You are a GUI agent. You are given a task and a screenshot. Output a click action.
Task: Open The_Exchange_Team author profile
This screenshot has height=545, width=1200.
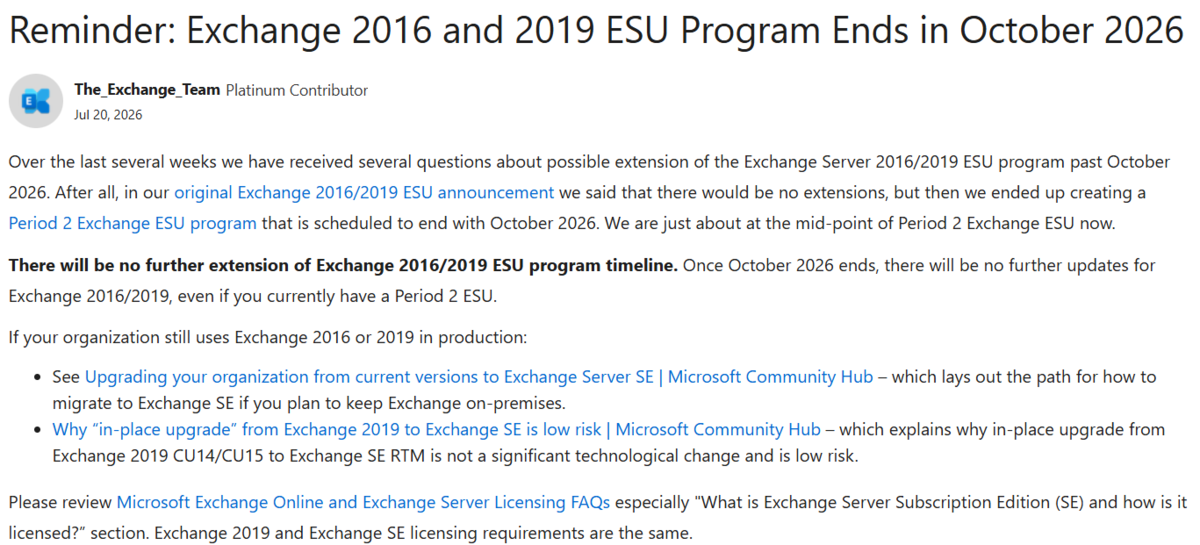click(x=147, y=90)
